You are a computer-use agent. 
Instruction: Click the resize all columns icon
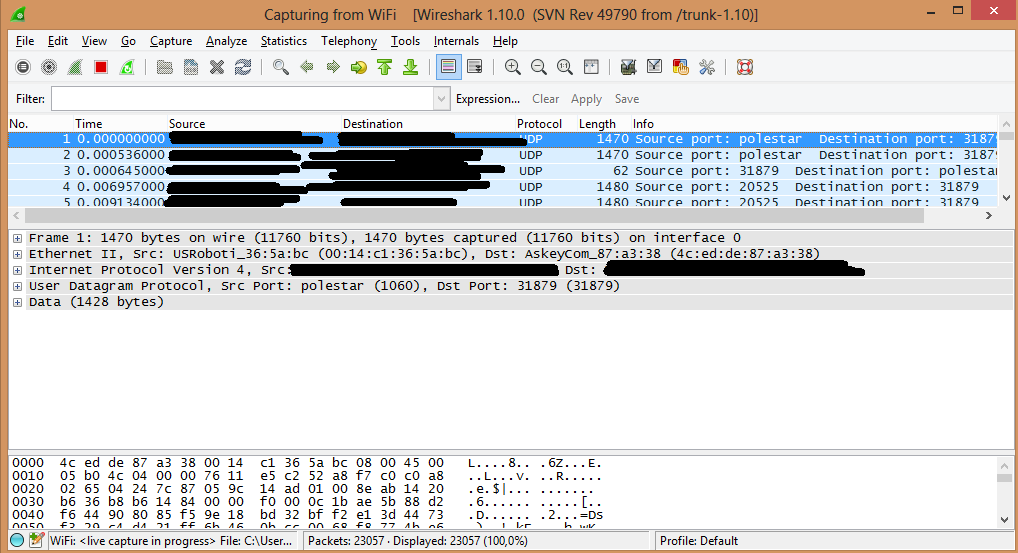591,67
